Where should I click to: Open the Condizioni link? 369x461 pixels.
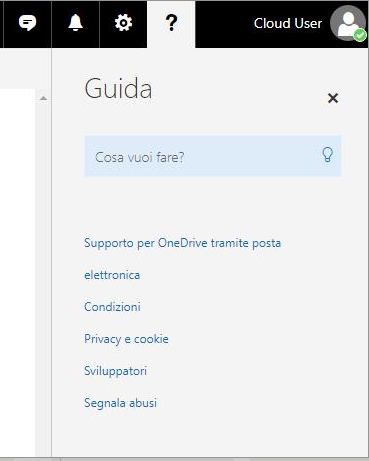[112, 307]
